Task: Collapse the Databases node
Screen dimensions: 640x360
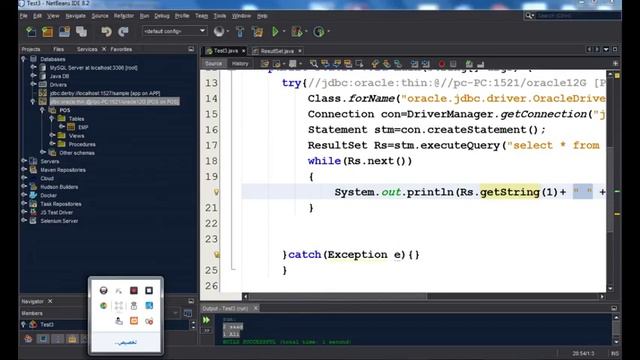Action: click(24, 59)
